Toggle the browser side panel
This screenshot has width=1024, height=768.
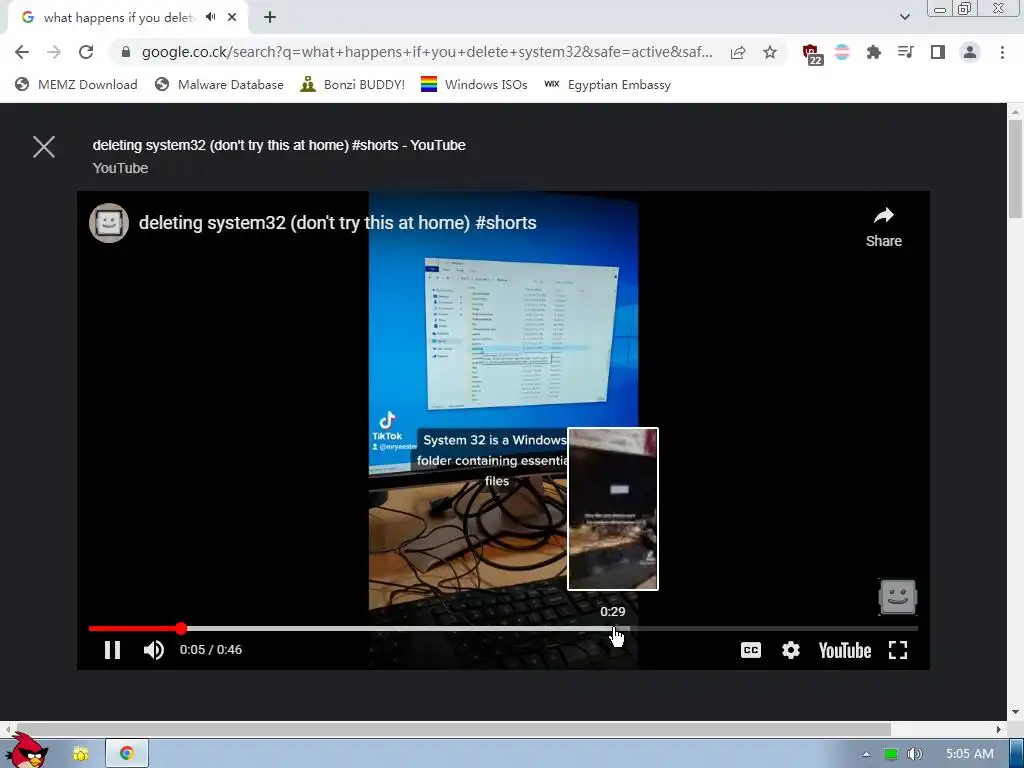(938, 52)
